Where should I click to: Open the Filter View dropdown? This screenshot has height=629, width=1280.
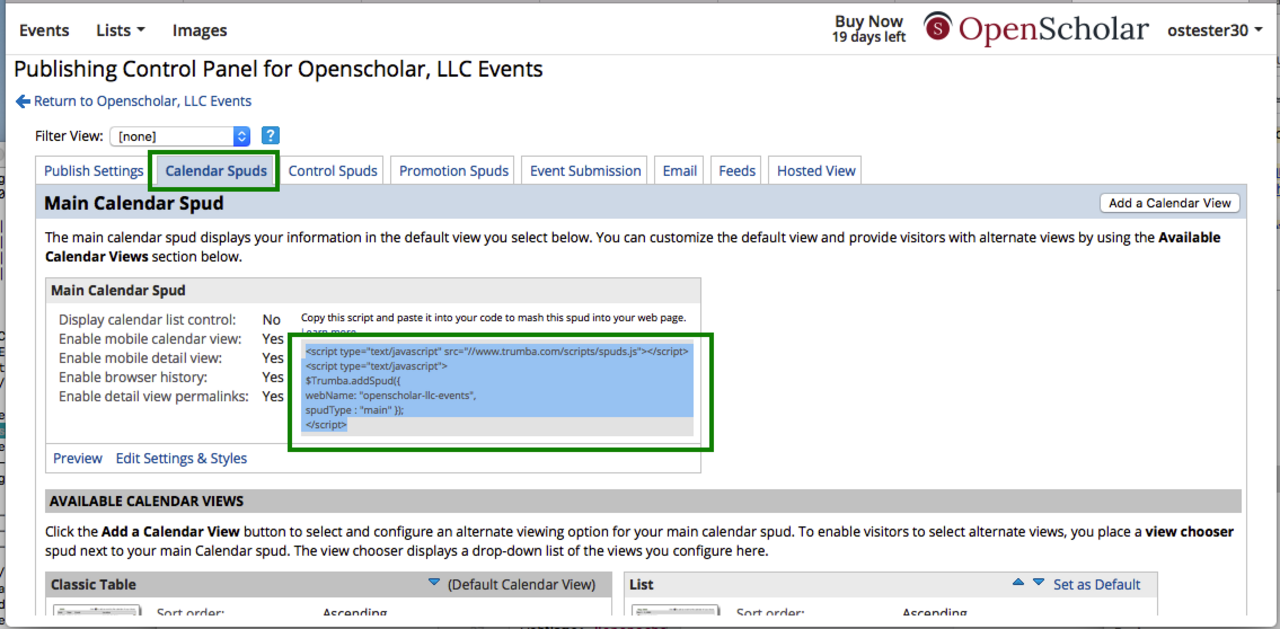[179, 136]
